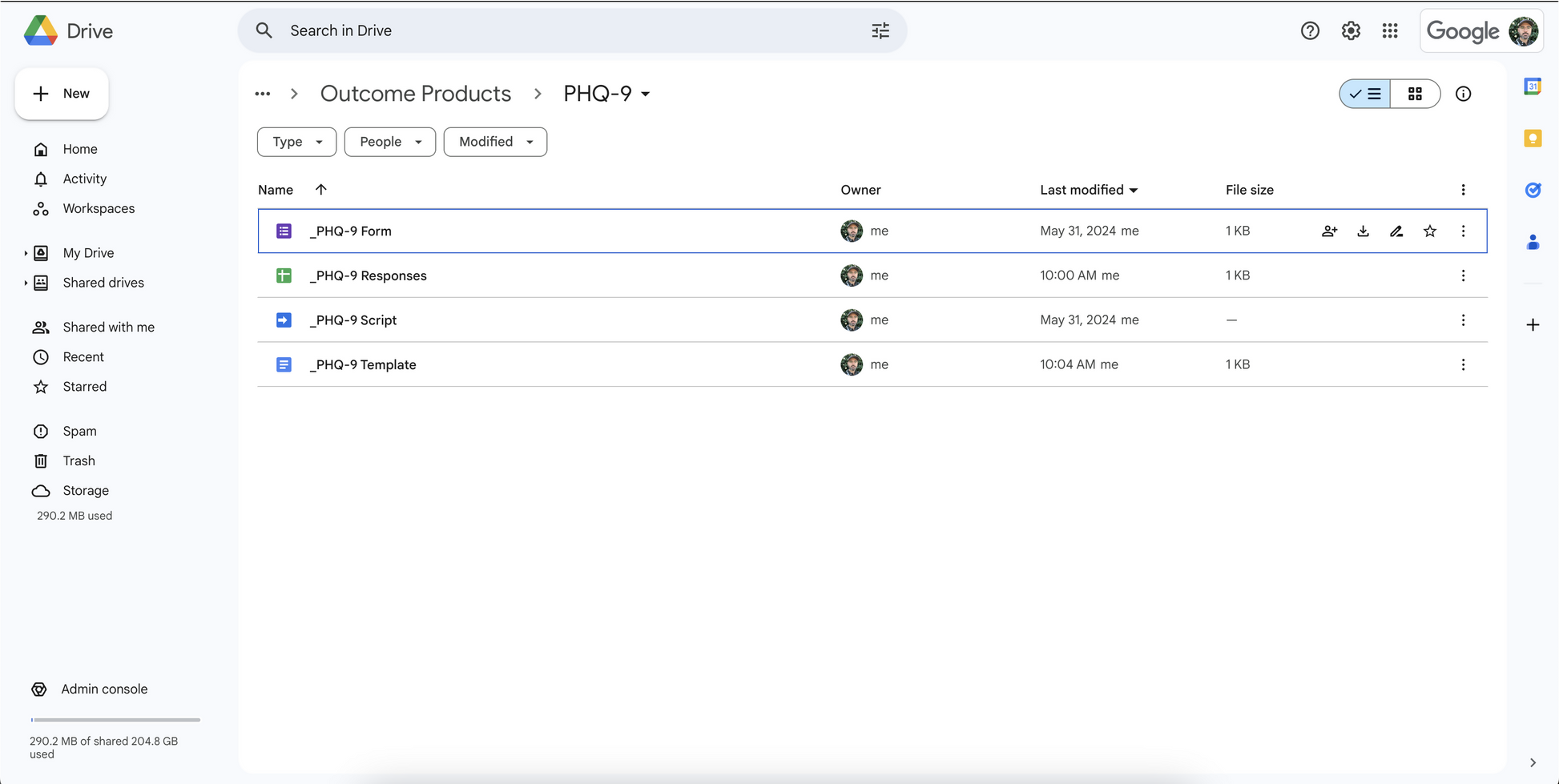Expand the My Drive tree arrow

click(26, 253)
